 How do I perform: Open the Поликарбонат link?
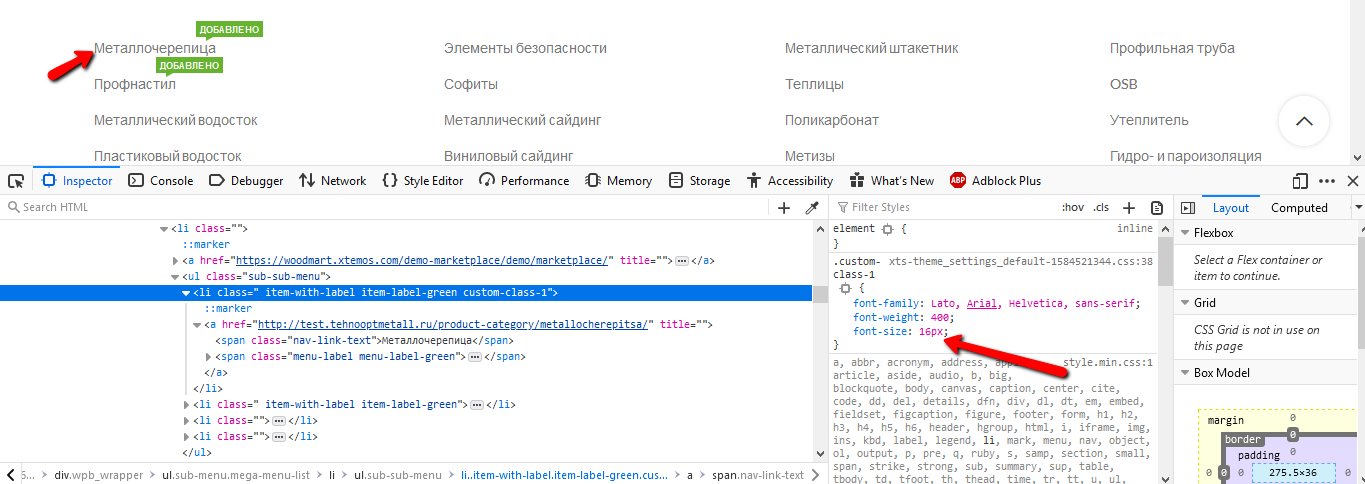coord(832,120)
